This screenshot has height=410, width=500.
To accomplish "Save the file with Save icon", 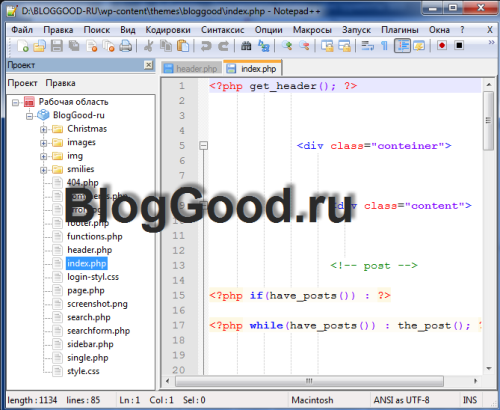I will coord(57,46).
